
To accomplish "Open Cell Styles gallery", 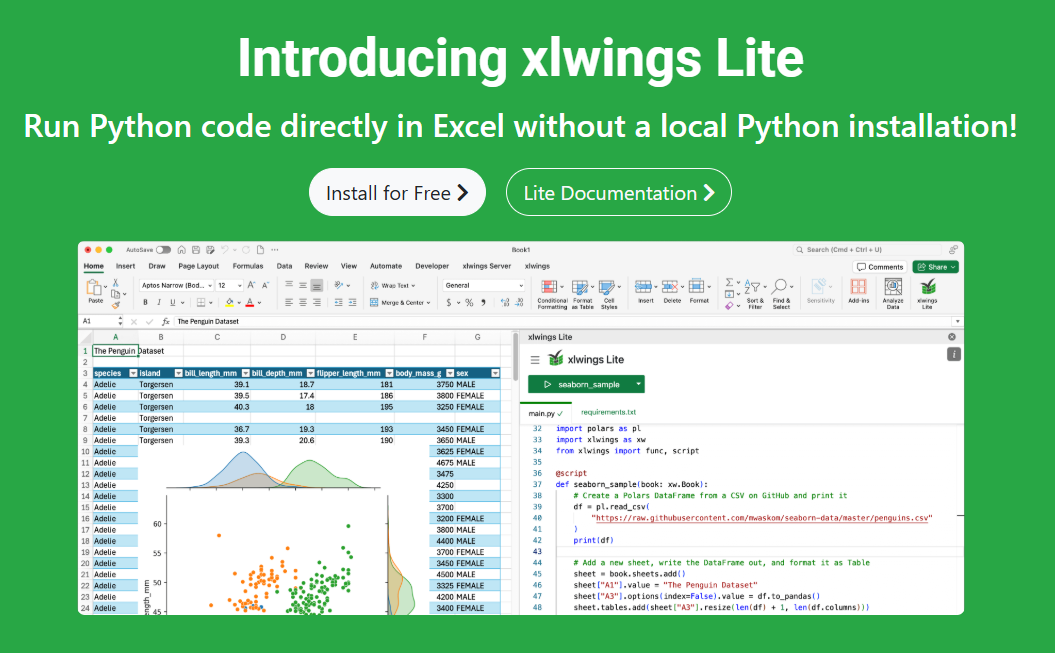I will pyautogui.click(x=608, y=294).
